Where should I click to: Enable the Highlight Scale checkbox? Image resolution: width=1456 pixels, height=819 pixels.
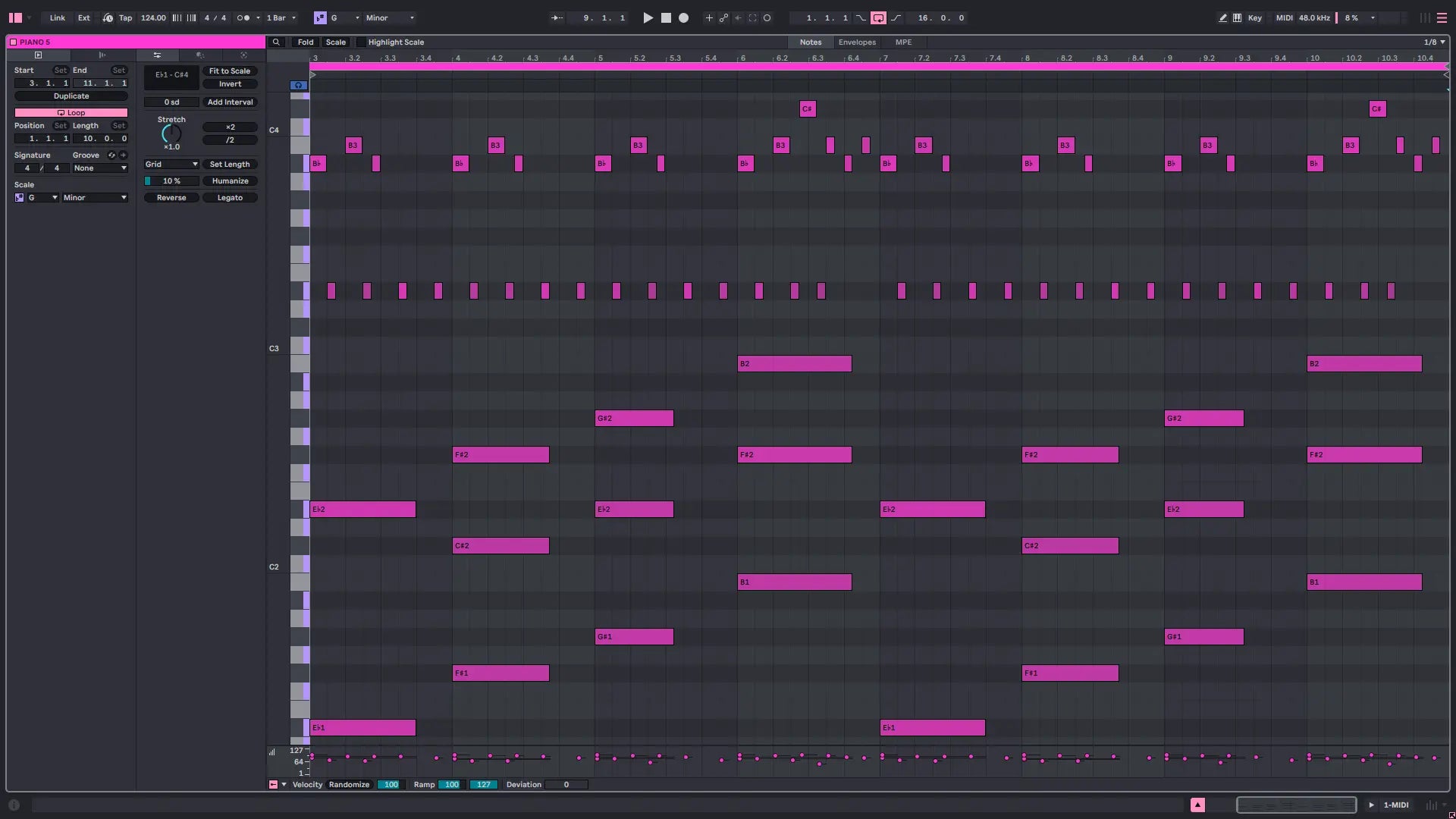coord(361,42)
